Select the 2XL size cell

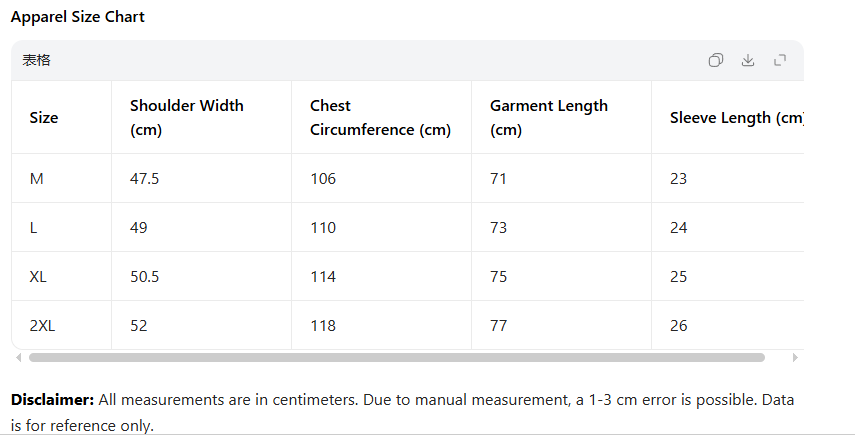click(42, 325)
